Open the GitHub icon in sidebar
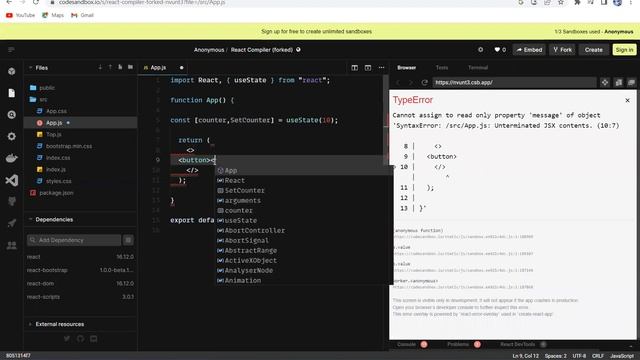This screenshot has height=360, width=640. (x=11, y=201)
